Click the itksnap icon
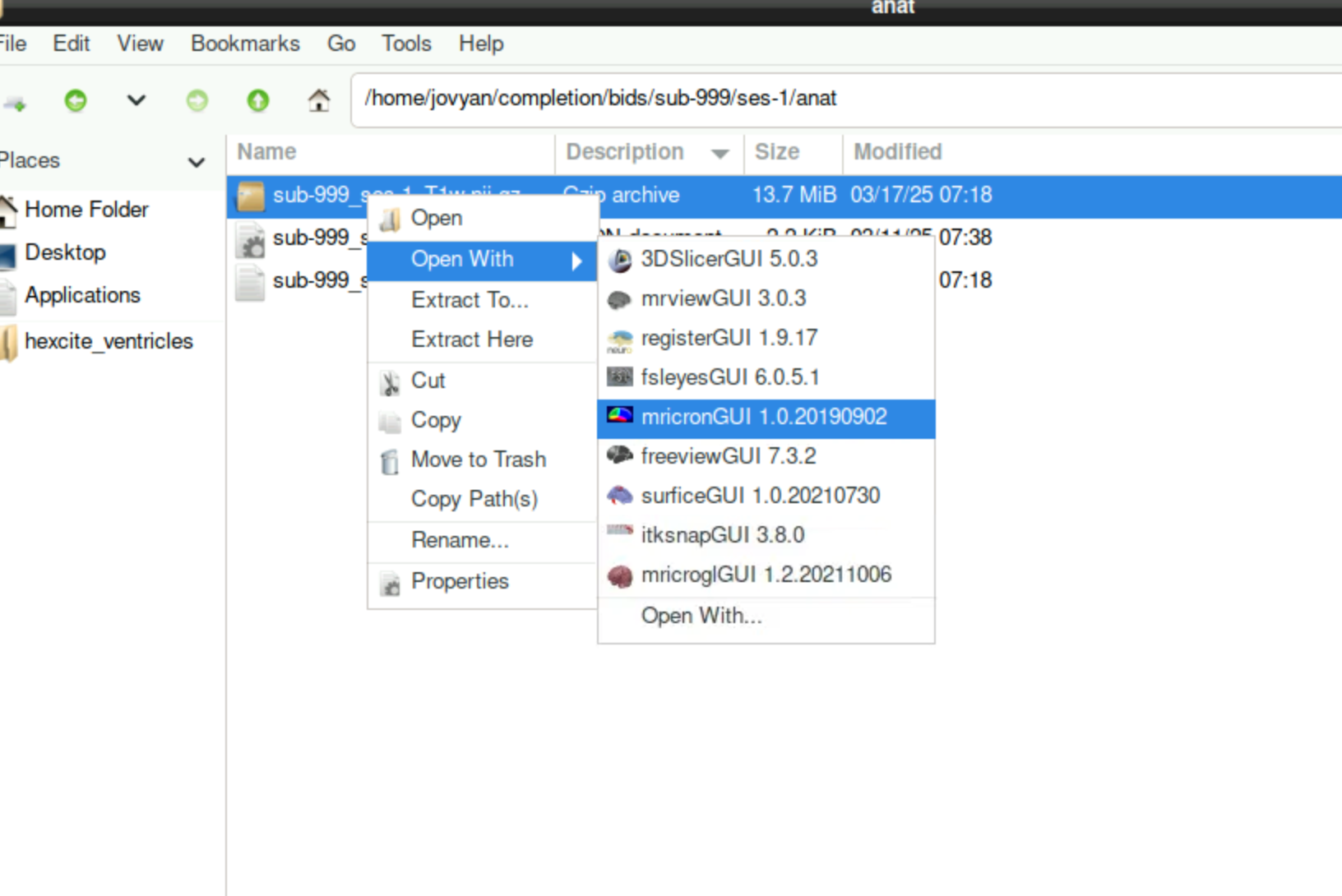 click(620, 531)
